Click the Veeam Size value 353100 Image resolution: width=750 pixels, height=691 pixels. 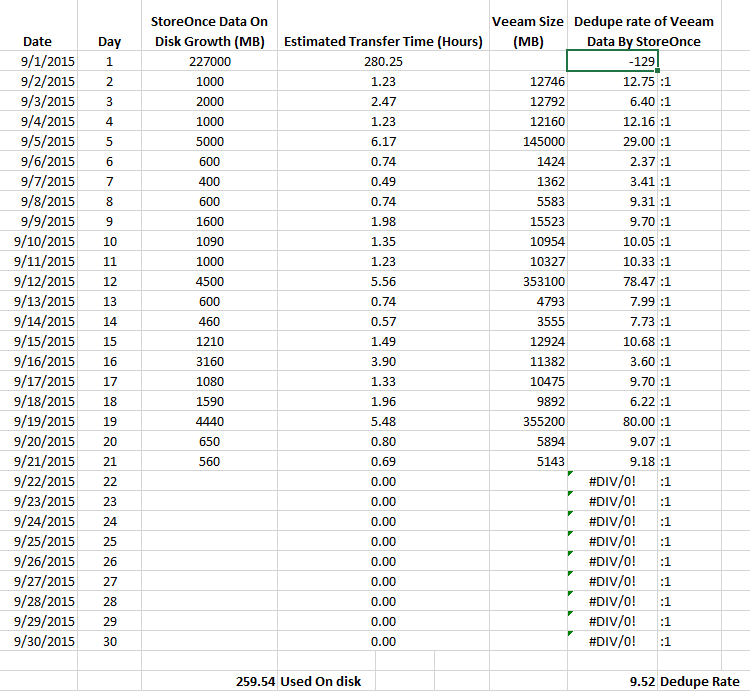coord(528,282)
